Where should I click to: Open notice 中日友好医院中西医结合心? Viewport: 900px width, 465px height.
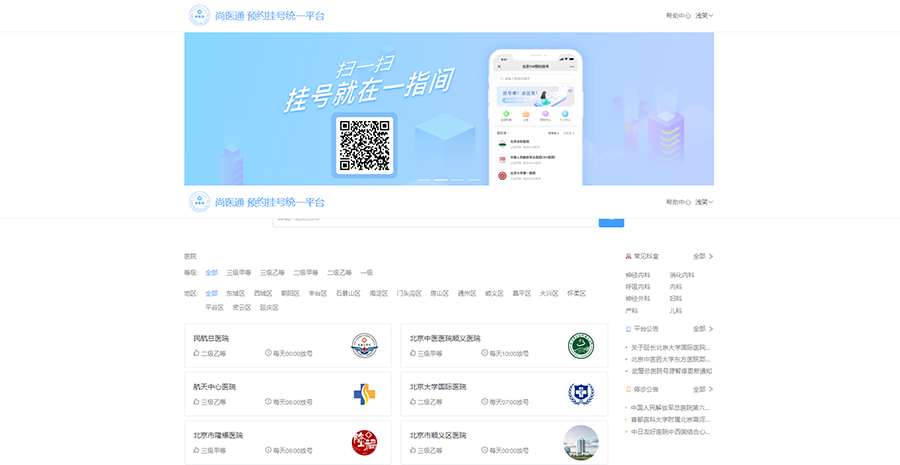[670, 432]
